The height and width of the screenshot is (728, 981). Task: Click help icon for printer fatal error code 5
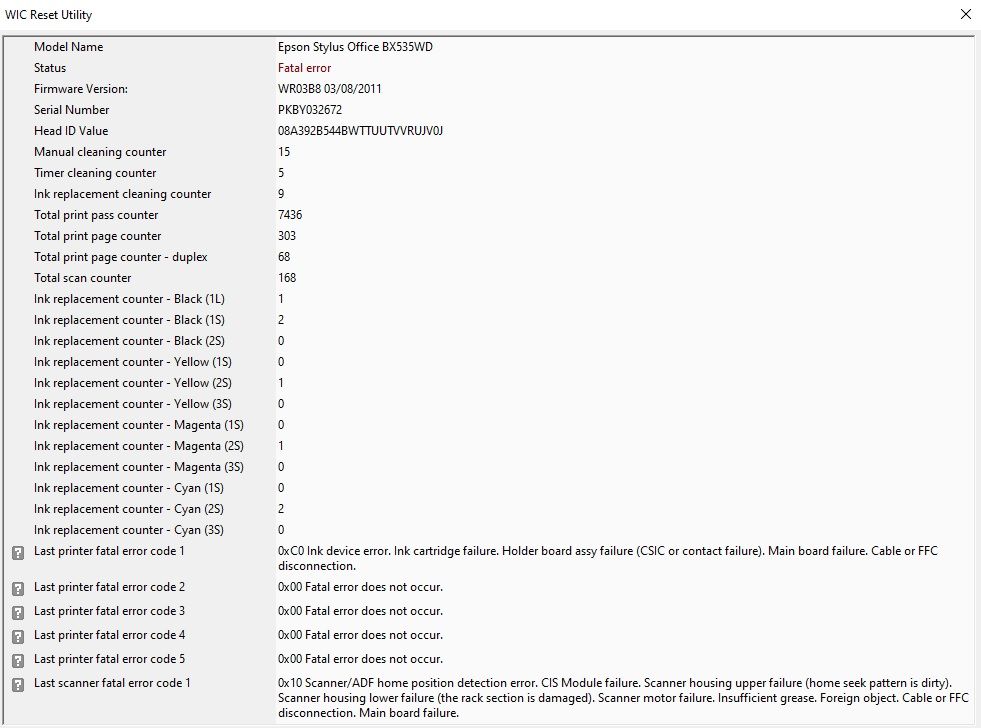[18, 660]
